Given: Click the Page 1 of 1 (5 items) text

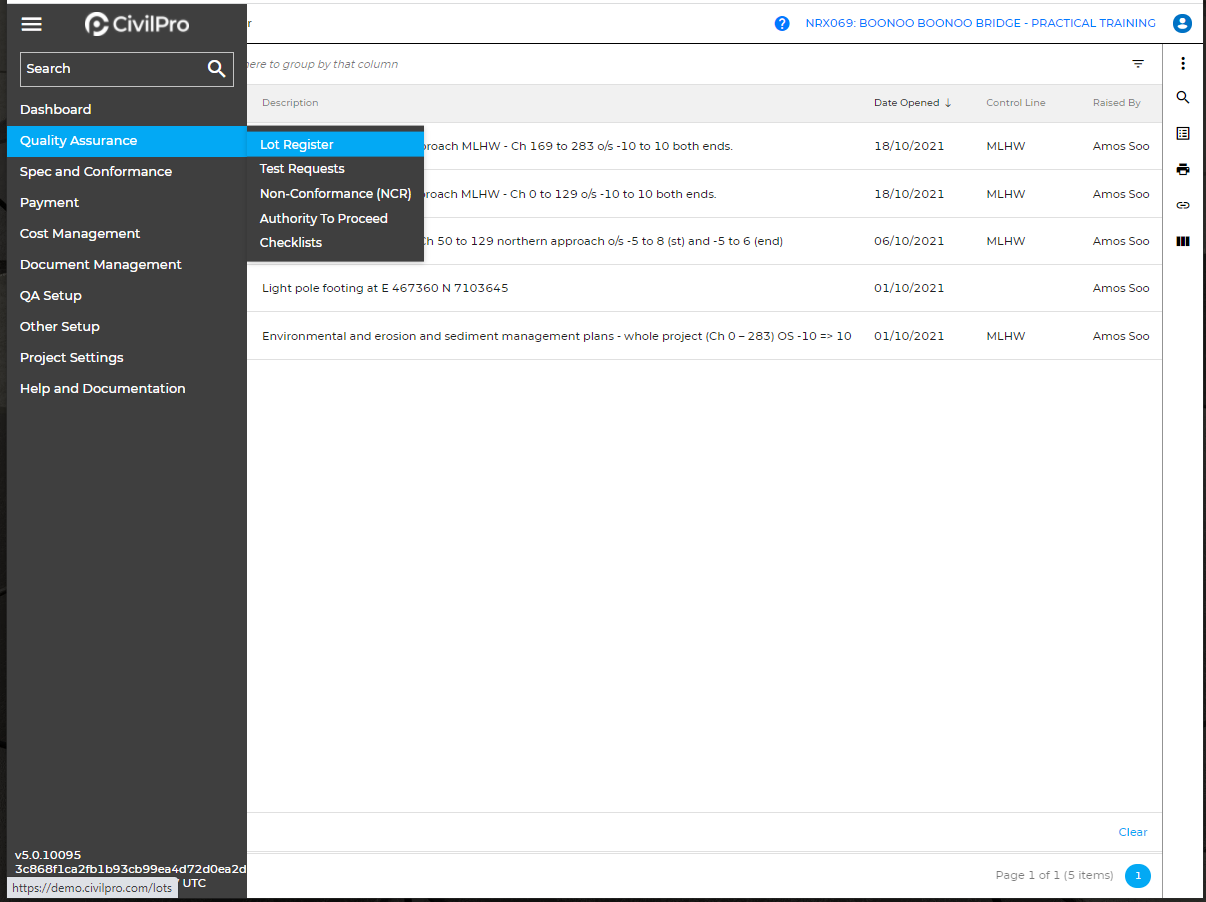Looking at the screenshot, I should coord(1054,875).
